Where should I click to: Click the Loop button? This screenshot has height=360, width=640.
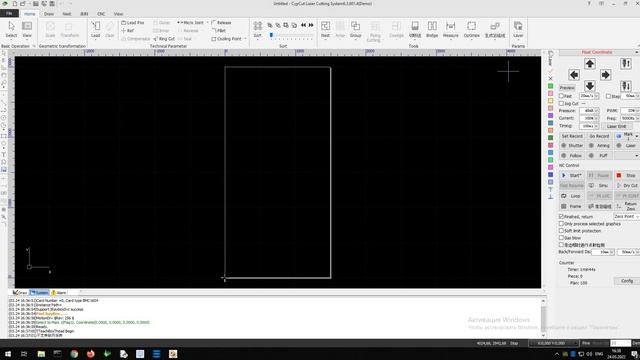click(571, 196)
